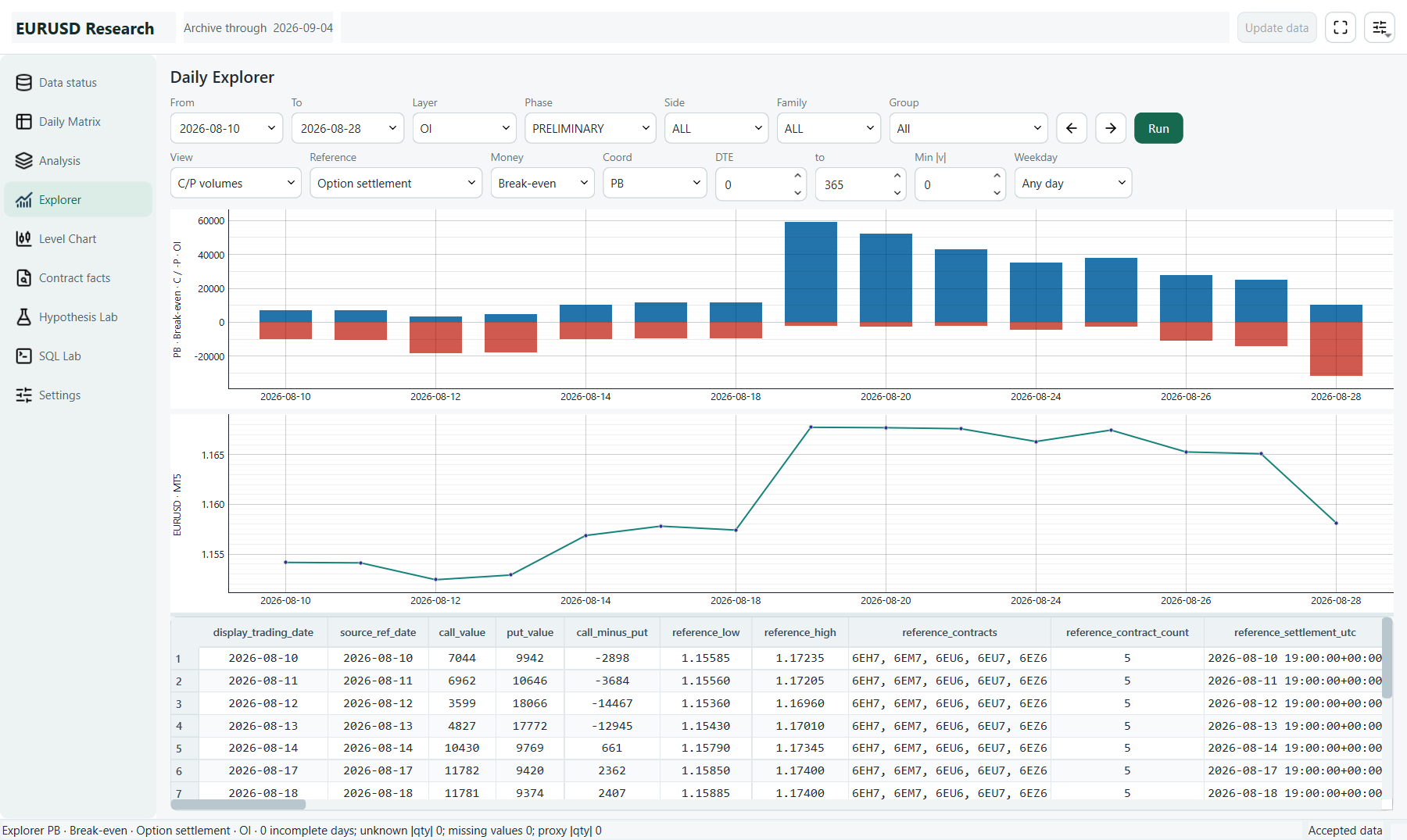Select the call_minus_put cell showing -14467
Image resolution: width=1407 pixels, height=840 pixels.
[x=612, y=703]
